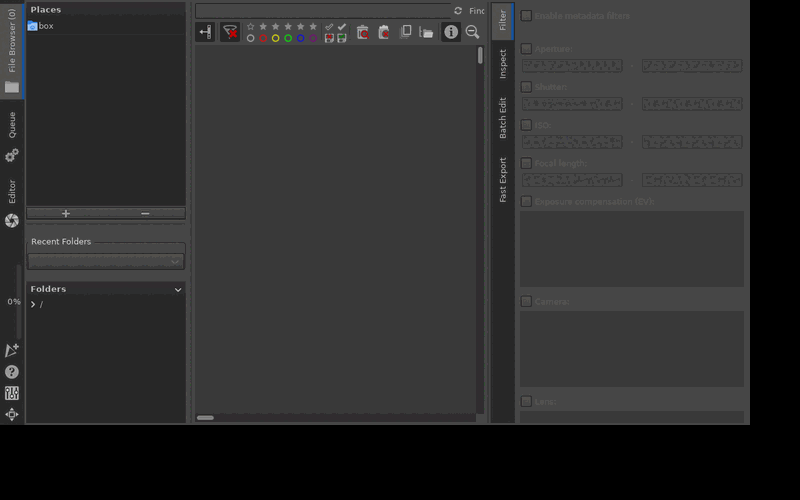
Task: Zoom out thumbnails magnifier icon
Action: (472, 32)
